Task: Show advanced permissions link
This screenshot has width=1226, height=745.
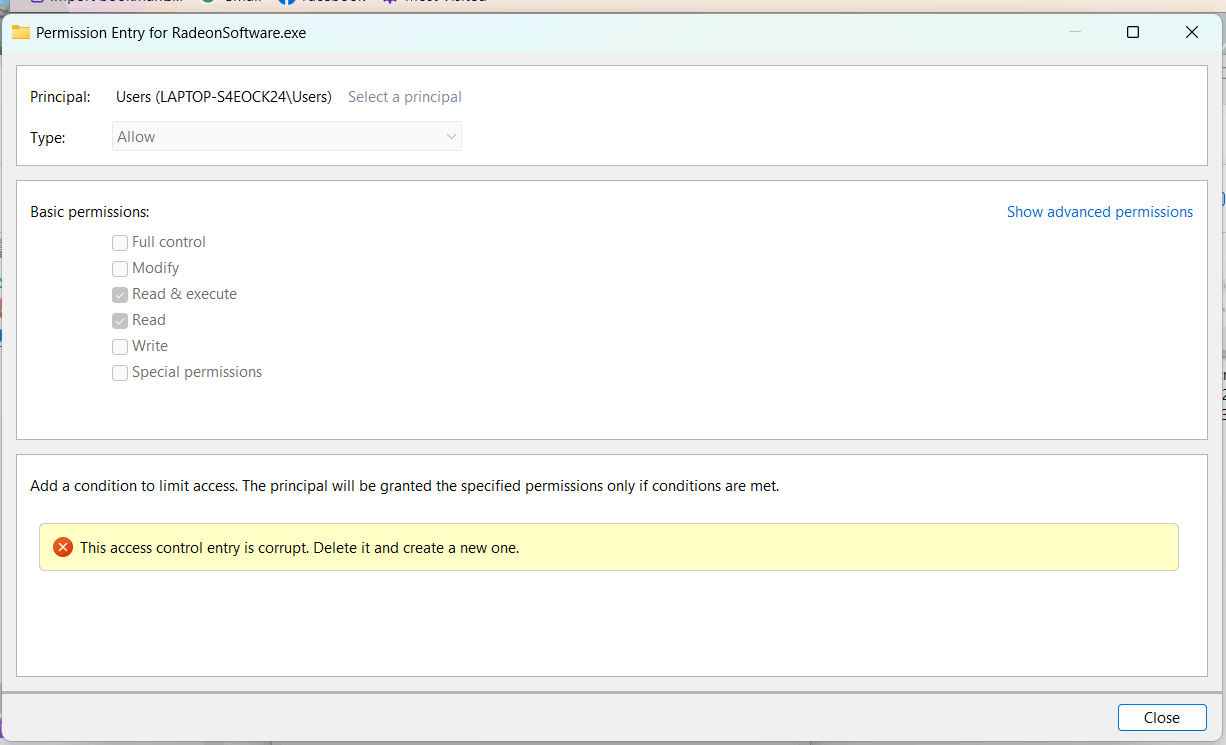Action: coord(1100,212)
